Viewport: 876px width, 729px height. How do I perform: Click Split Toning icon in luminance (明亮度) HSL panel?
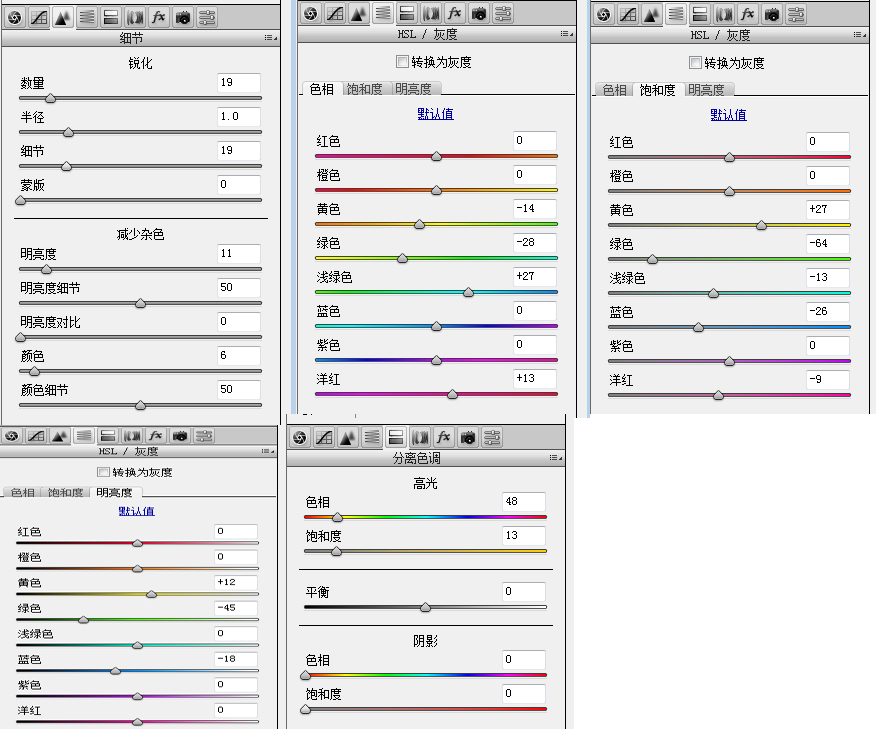[108, 436]
